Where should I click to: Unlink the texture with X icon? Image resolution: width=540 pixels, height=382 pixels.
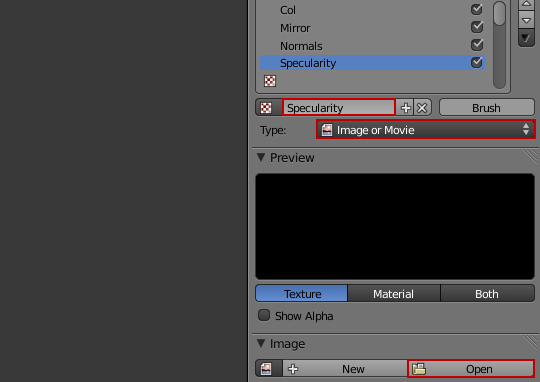(422, 108)
